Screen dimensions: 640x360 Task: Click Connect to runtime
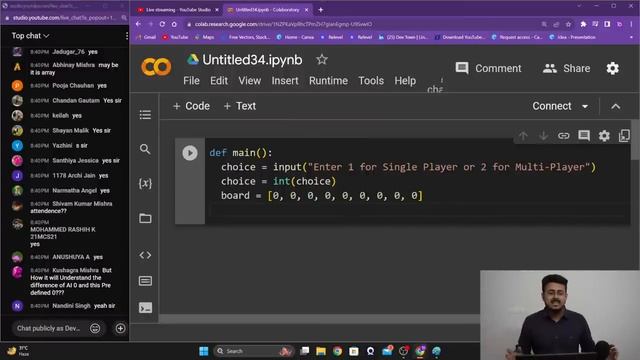pyautogui.click(x=552, y=106)
